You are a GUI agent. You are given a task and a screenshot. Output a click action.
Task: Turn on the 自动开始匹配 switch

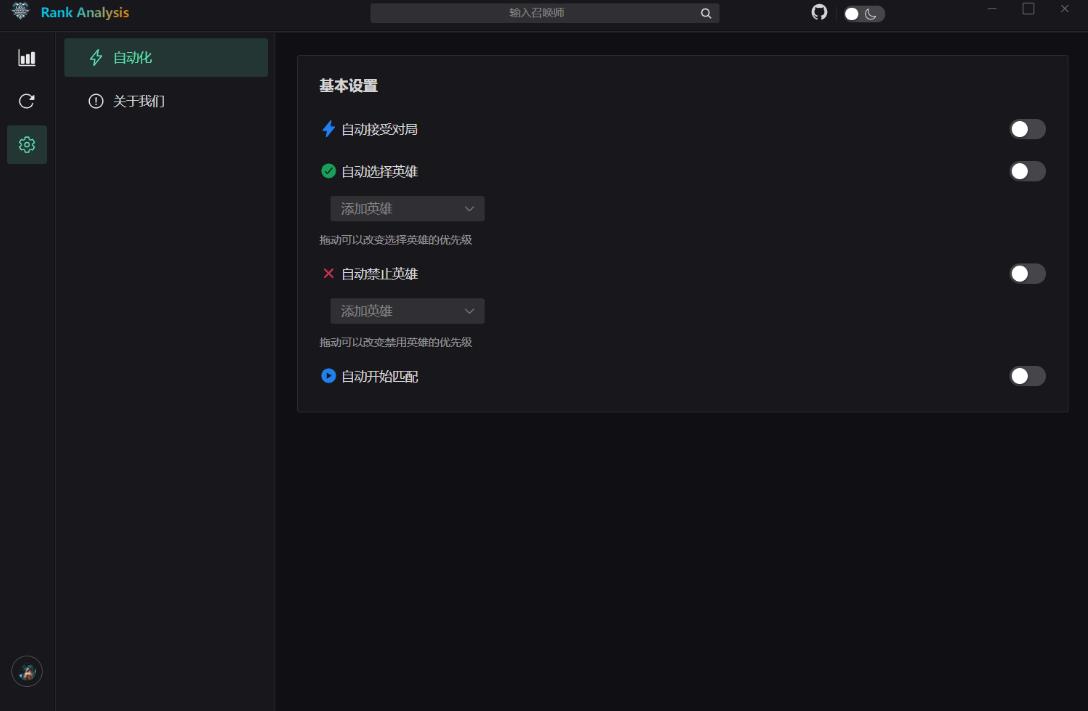(x=1028, y=376)
